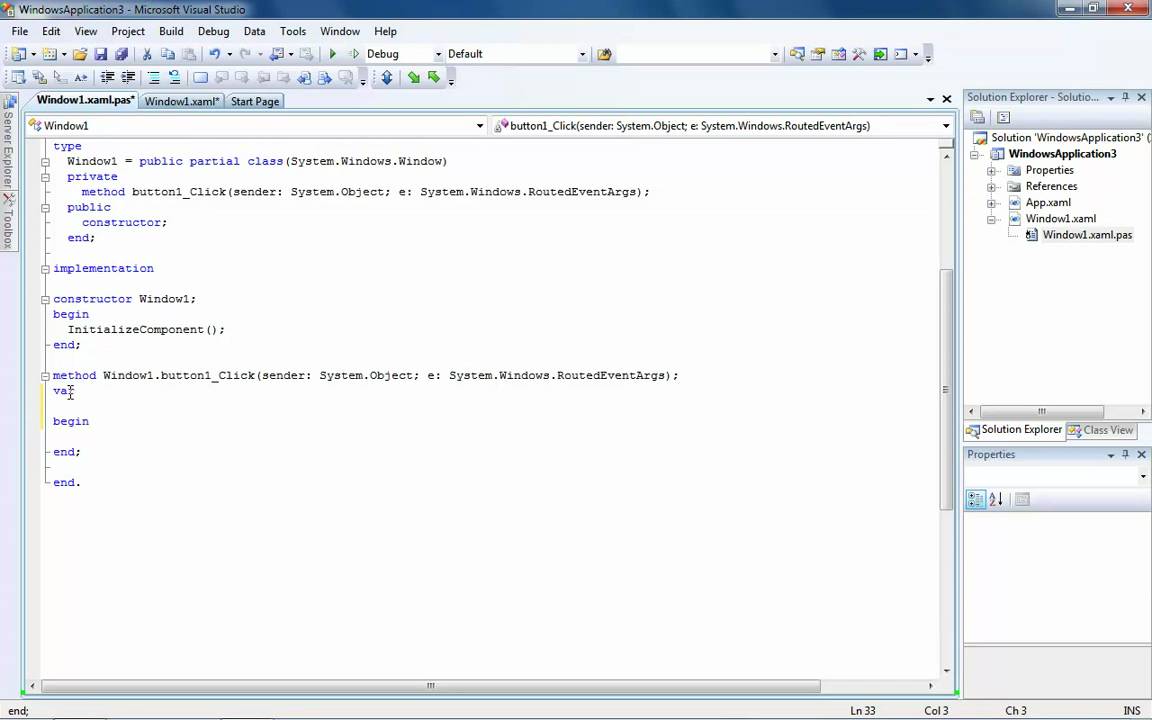Click the Display Object Member List icon

tap(18, 77)
